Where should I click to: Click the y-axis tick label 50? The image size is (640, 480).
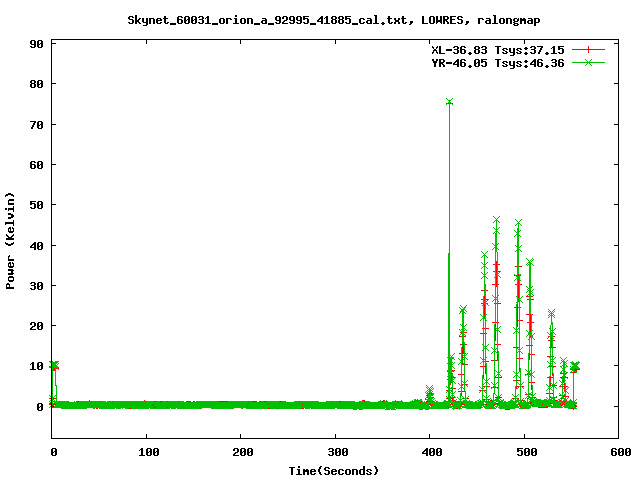(35, 205)
